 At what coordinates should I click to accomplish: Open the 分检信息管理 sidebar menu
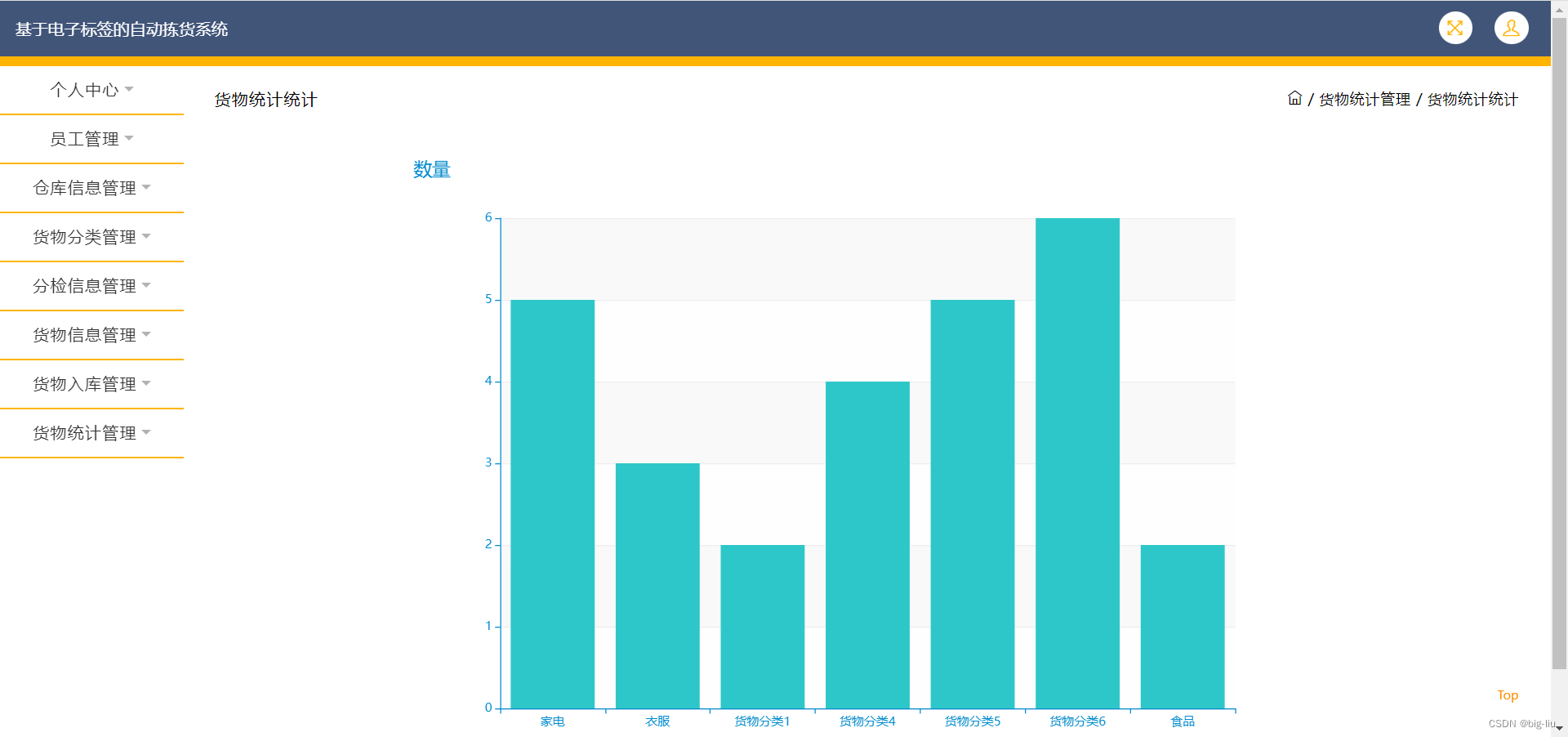tap(91, 286)
